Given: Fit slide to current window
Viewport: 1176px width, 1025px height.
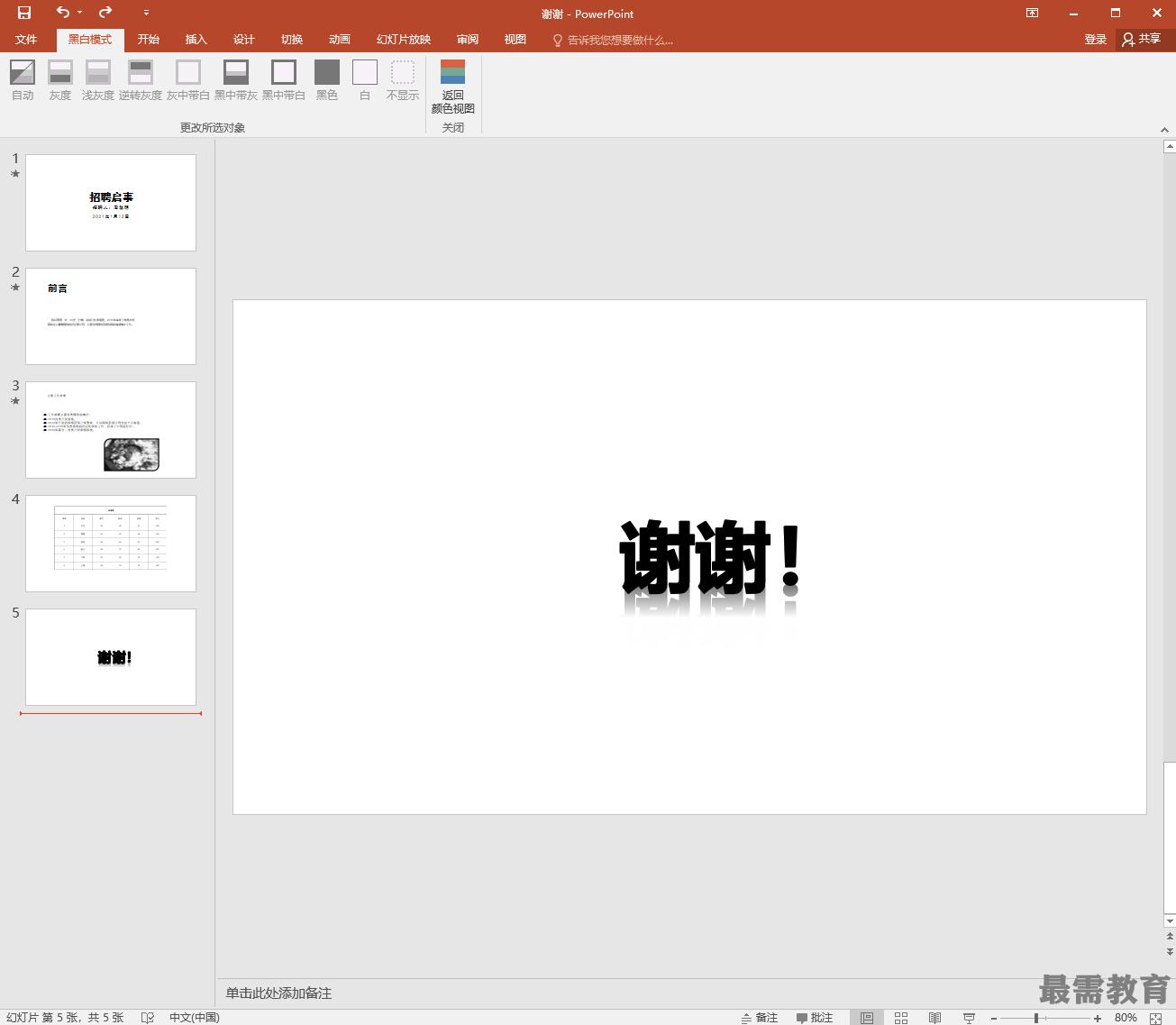Looking at the screenshot, I should tap(1156, 1018).
